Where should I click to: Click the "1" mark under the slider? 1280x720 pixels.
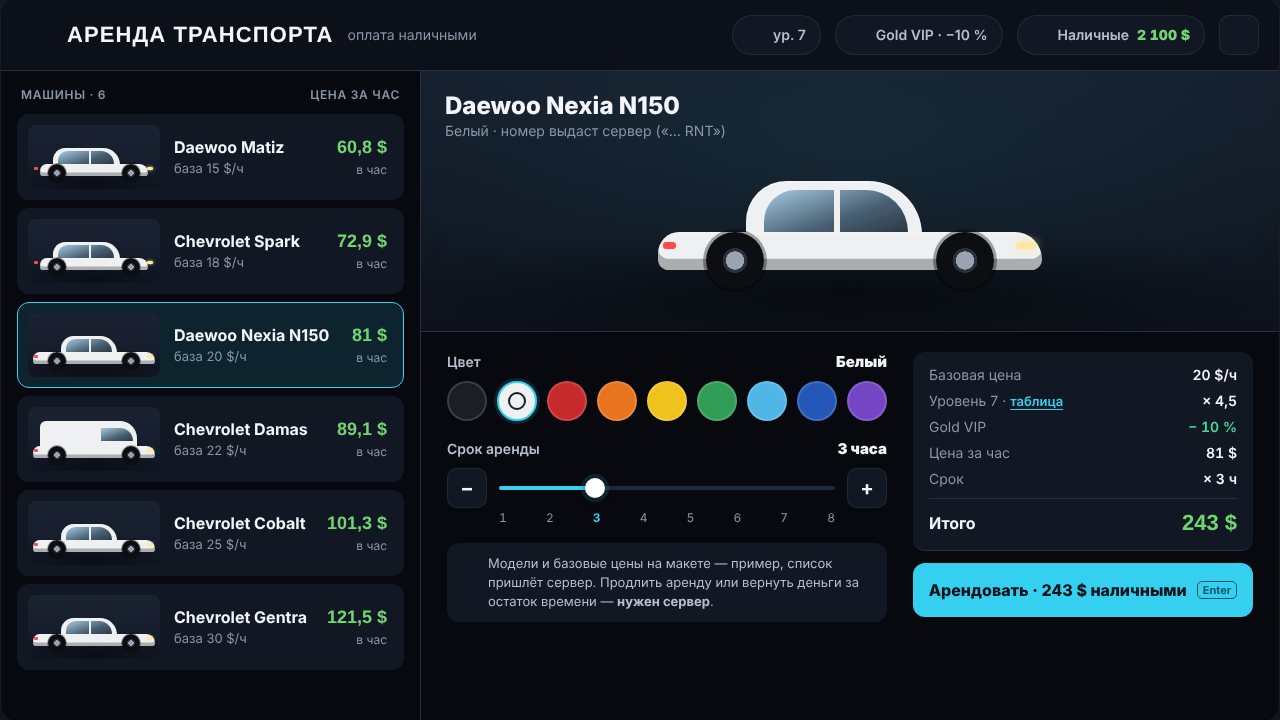tap(503, 518)
